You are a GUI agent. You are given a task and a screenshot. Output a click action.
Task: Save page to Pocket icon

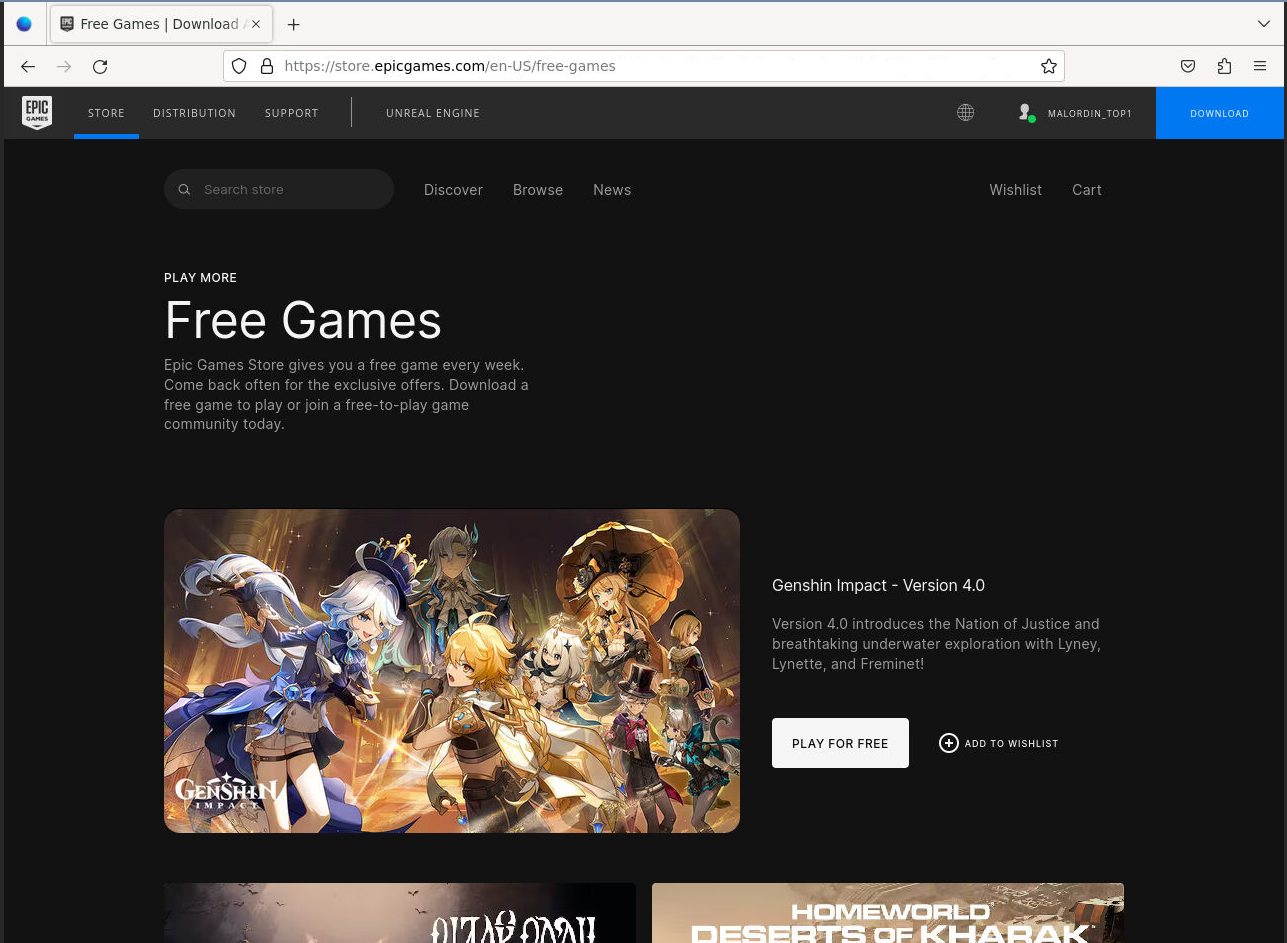coord(1187,66)
